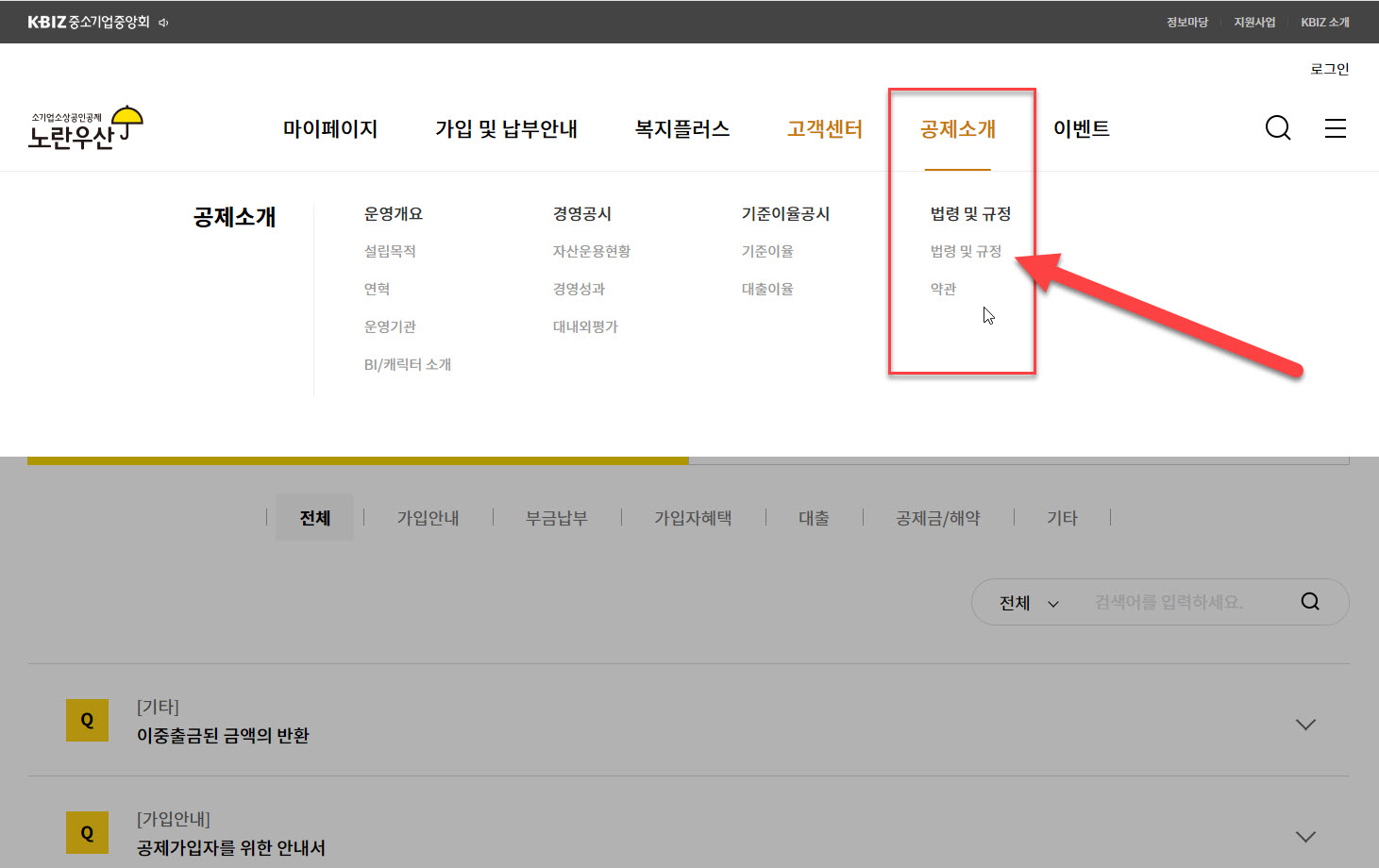Expand the 이중출금된 금액의 반환 question chevron
The width and height of the screenshot is (1379, 868).
click(1305, 725)
